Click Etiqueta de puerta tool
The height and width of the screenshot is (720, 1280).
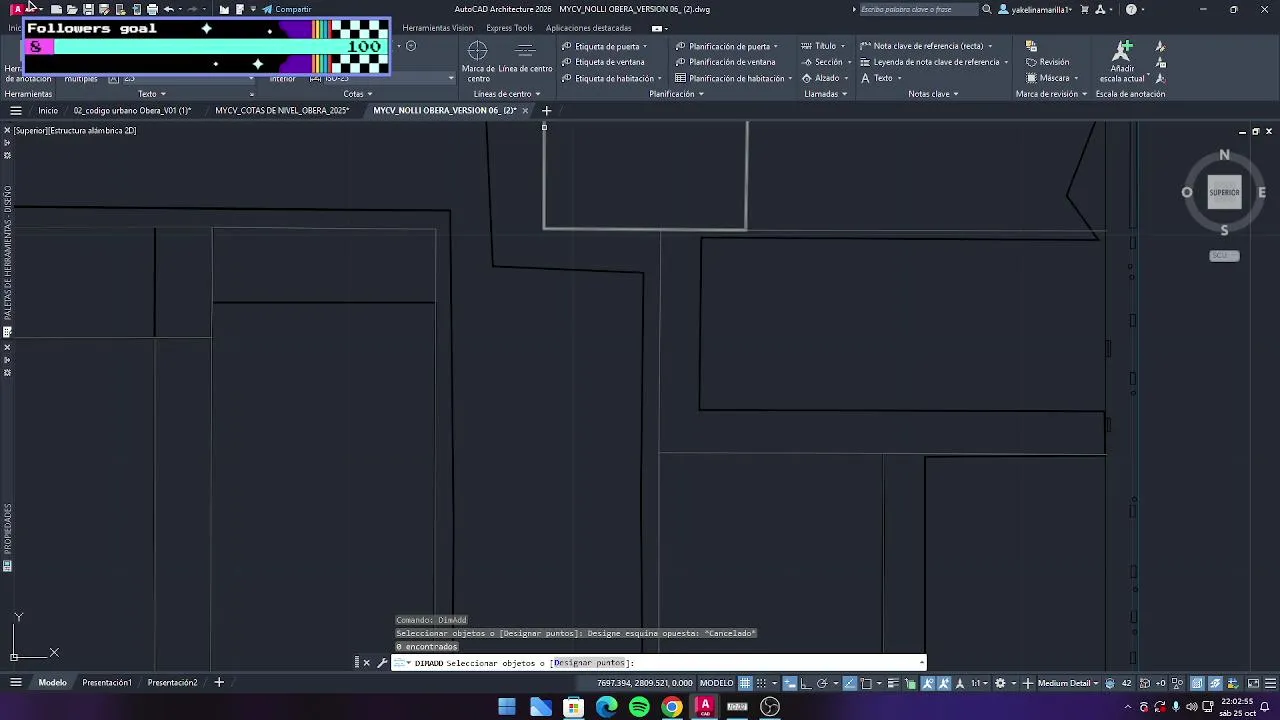pyautogui.click(x=604, y=46)
